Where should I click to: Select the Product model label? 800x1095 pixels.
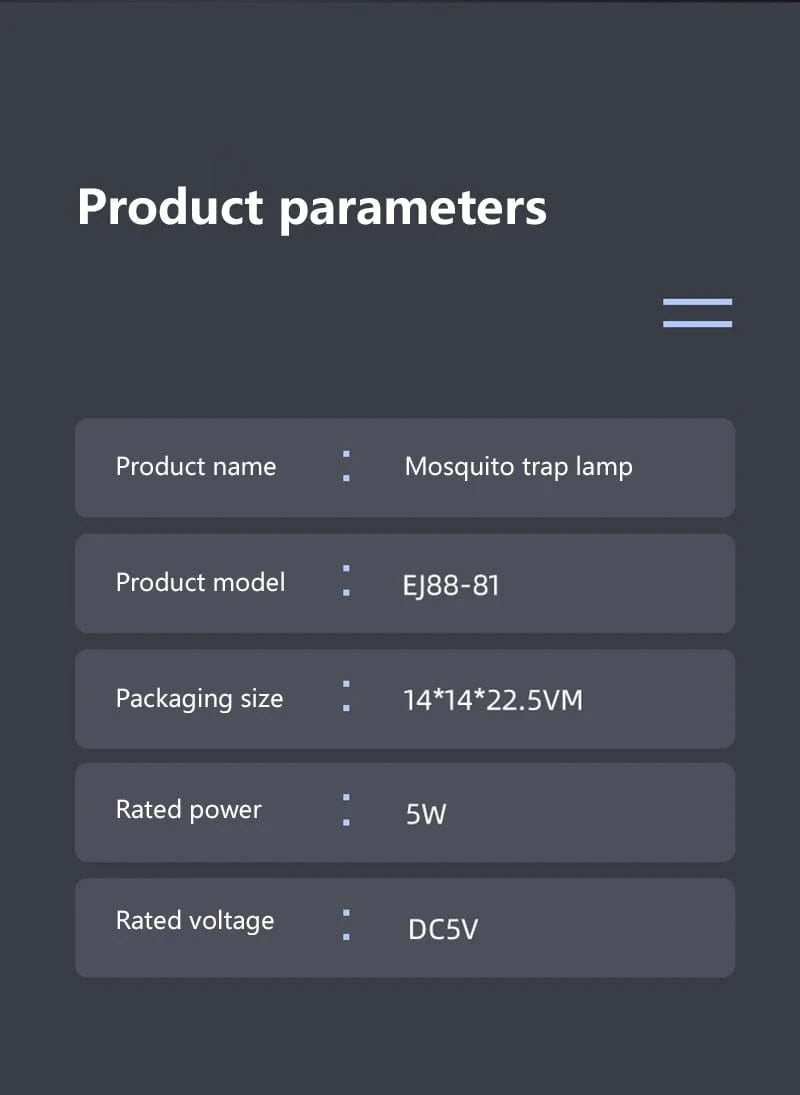click(x=200, y=582)
